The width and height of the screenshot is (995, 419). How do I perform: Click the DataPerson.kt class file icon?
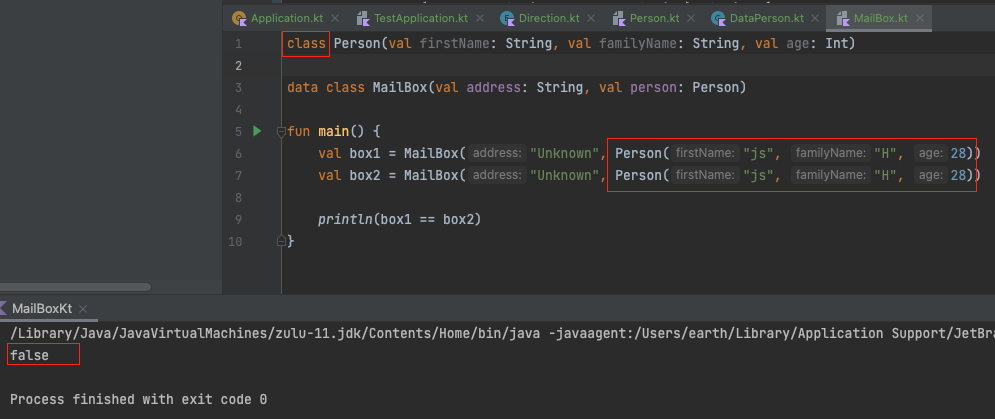point(718,18)
